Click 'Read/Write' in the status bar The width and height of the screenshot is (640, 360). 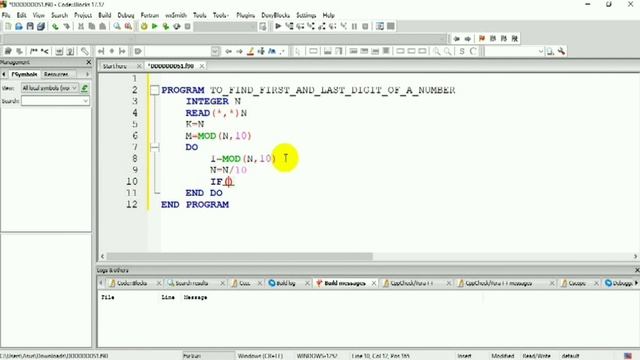tap(536, 356)
